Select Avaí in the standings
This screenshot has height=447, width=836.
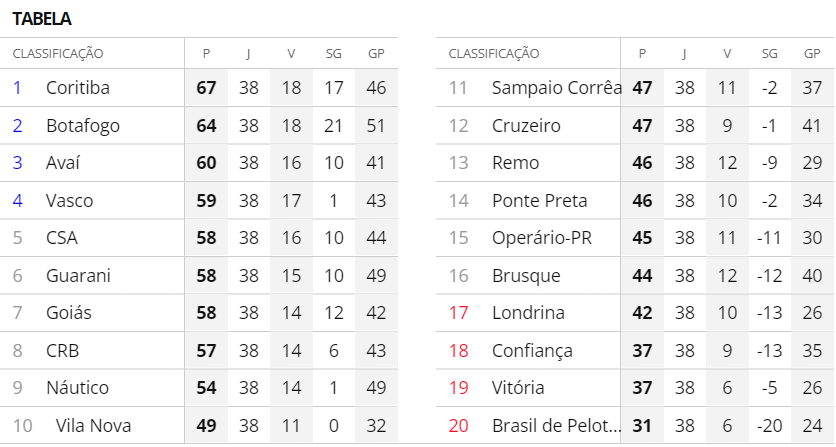[63, 163]
